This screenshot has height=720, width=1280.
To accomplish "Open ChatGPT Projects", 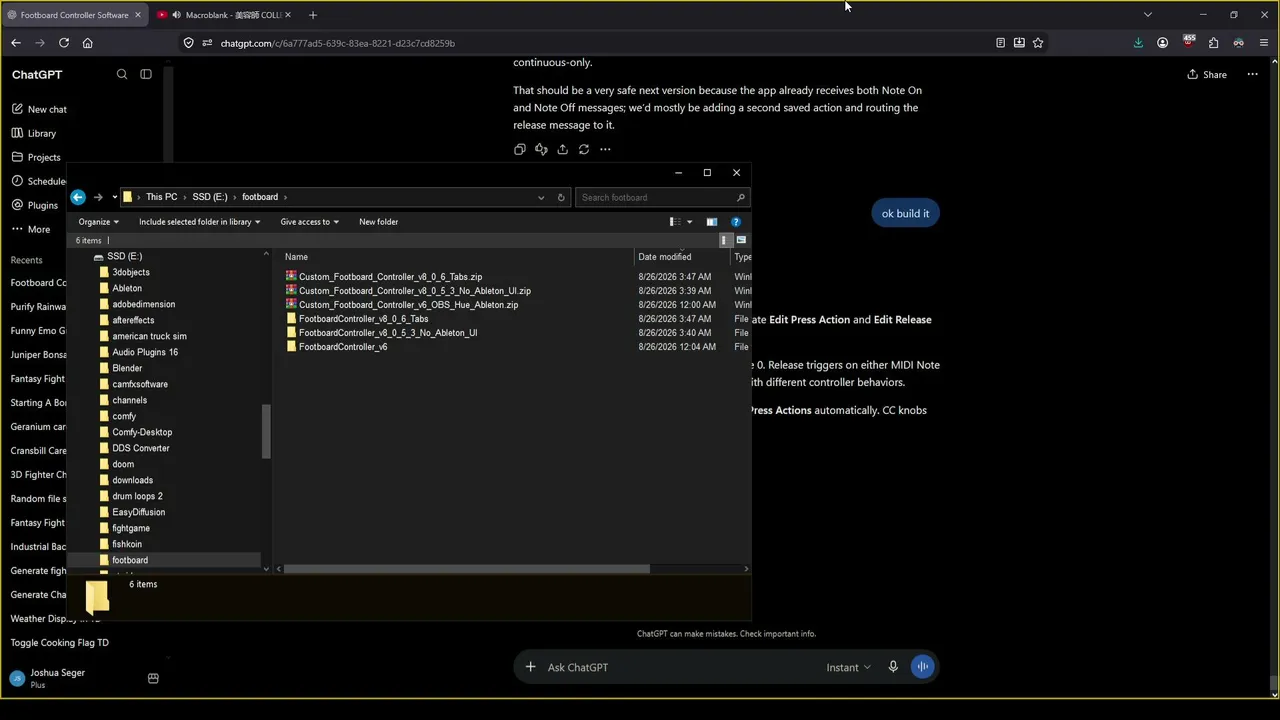I will point(36,157).
